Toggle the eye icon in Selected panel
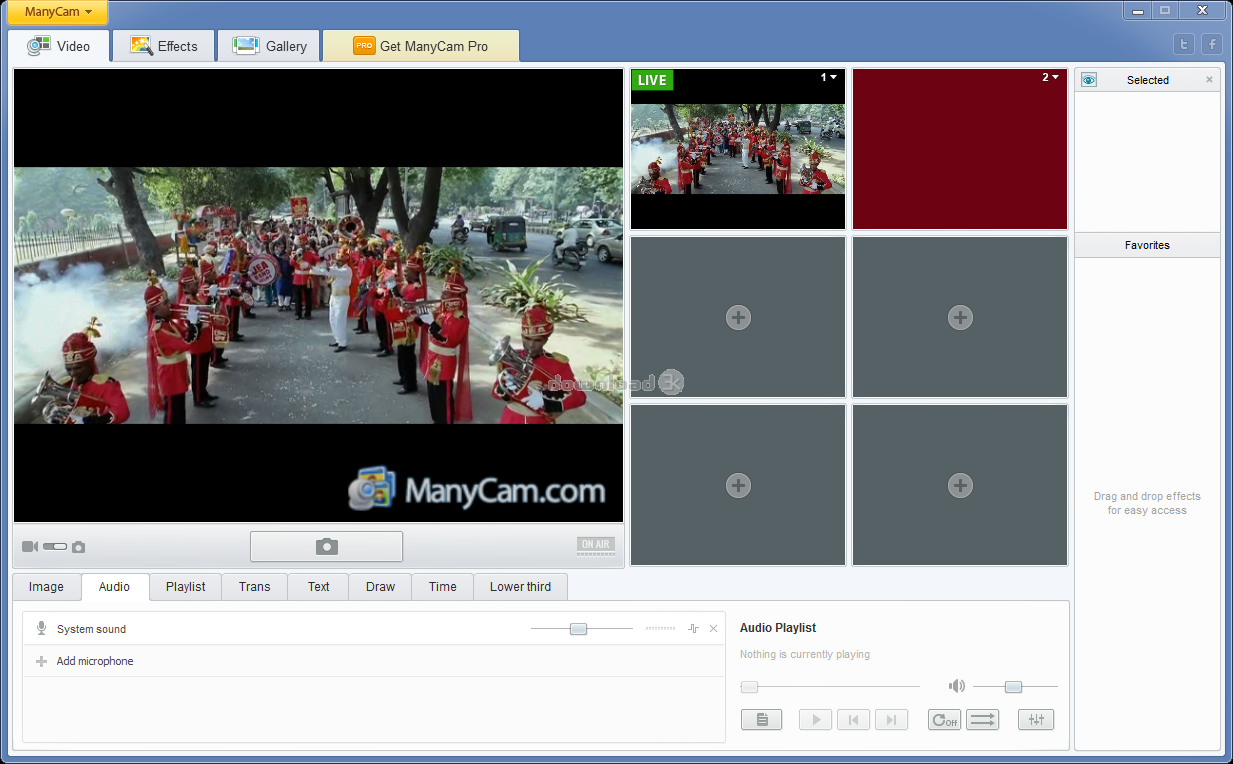 click(1089, 80)
